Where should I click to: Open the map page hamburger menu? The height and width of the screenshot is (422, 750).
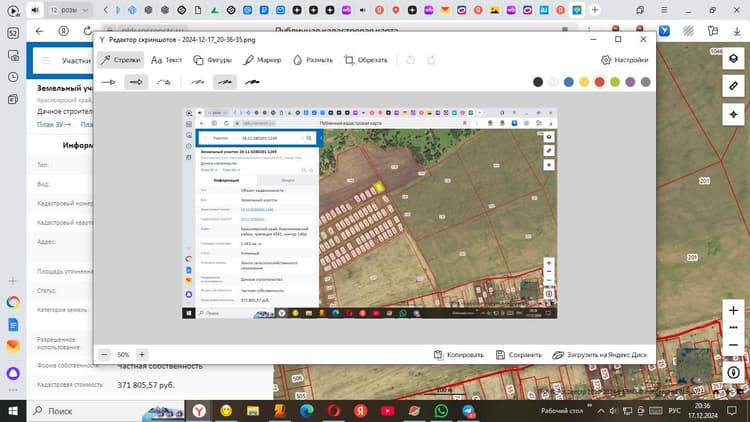click(46, 61)
